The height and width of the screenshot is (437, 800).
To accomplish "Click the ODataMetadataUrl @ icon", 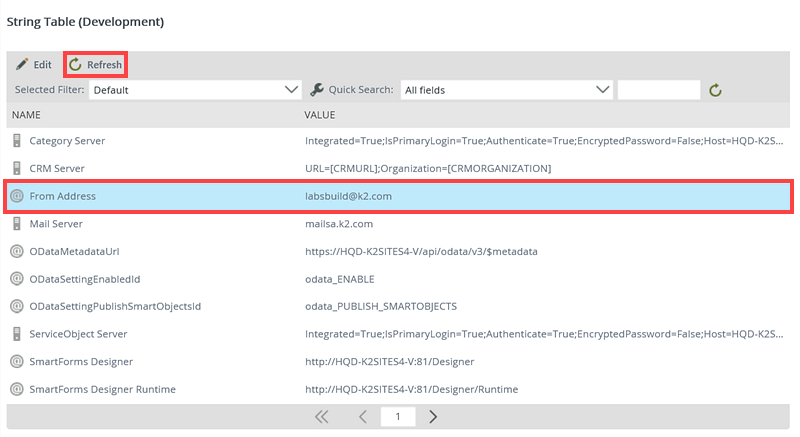I will click(16, 251).
